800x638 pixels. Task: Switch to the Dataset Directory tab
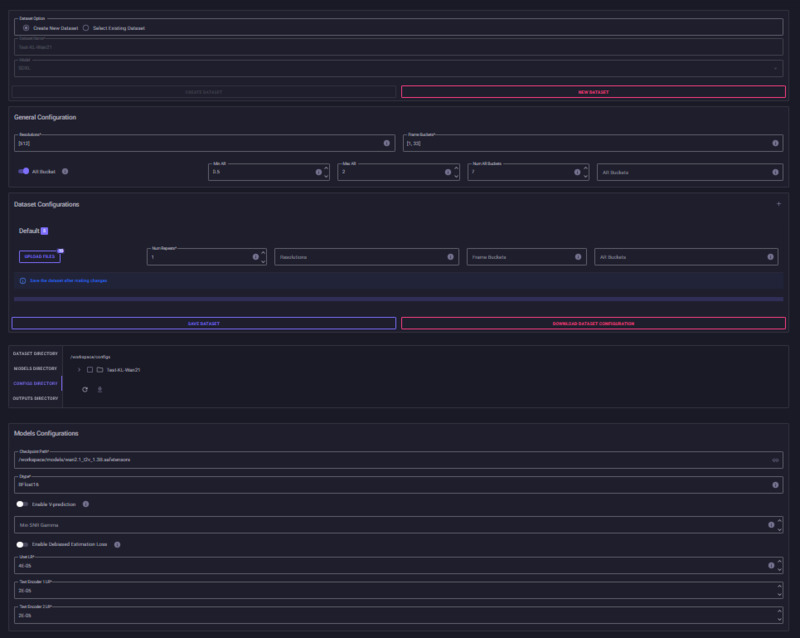pyautogui.click(x=35, y=354)
